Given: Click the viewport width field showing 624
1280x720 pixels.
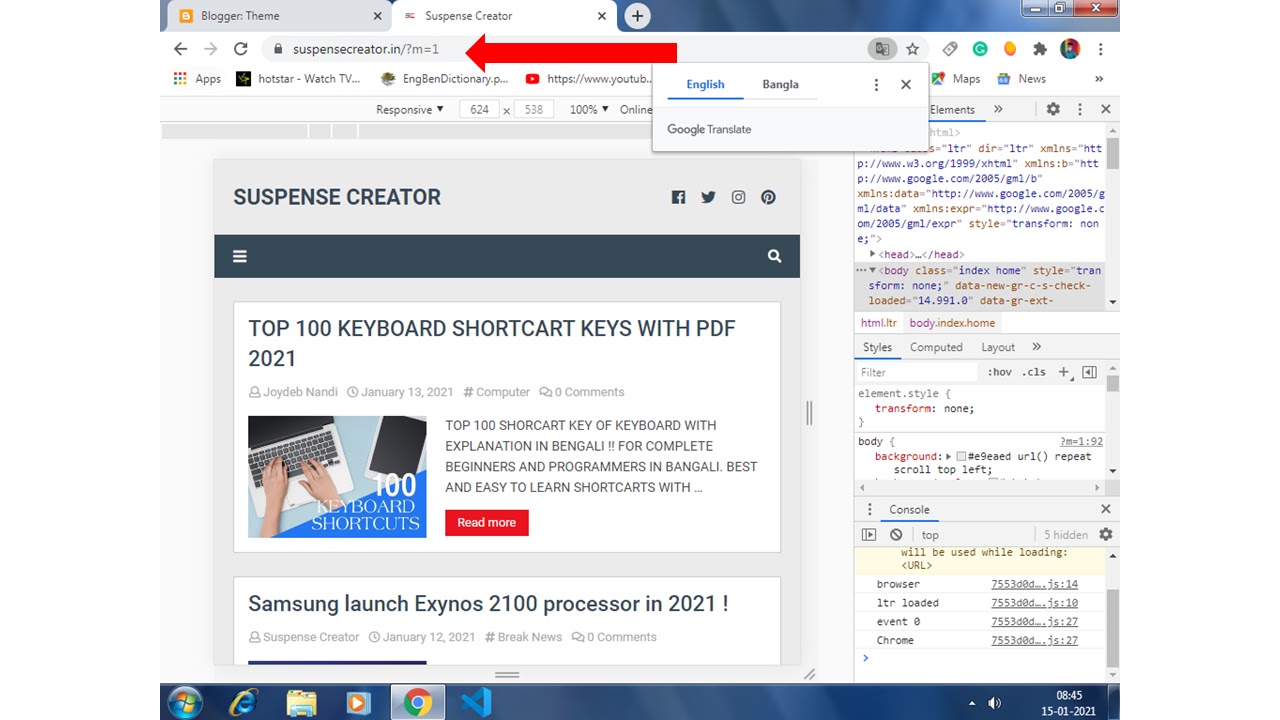Looking at the screenshot, I should coord(479,109).
